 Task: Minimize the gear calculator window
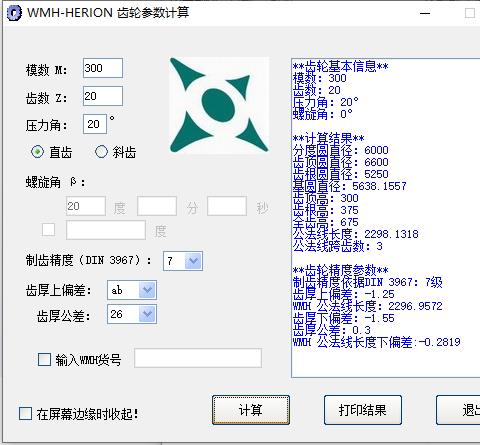[425, 13]
